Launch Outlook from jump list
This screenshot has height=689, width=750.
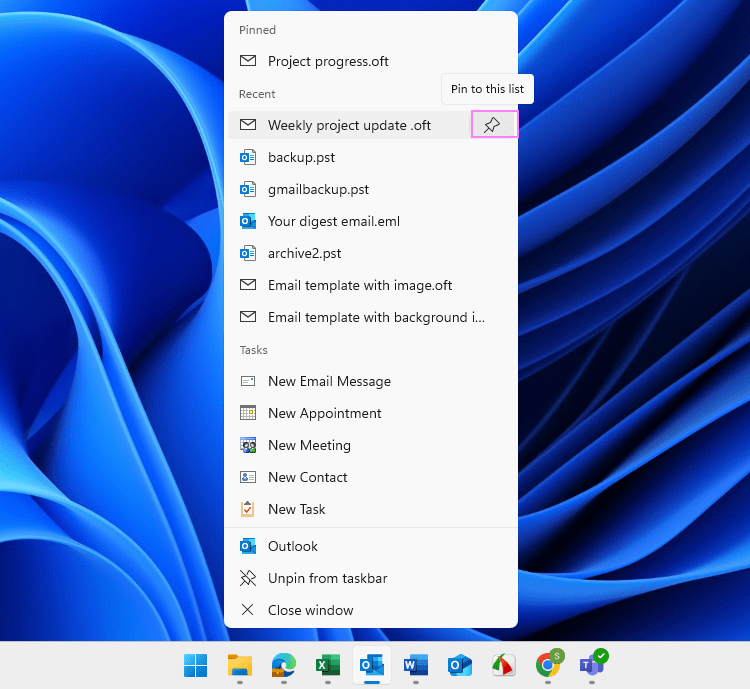[371, 546]
